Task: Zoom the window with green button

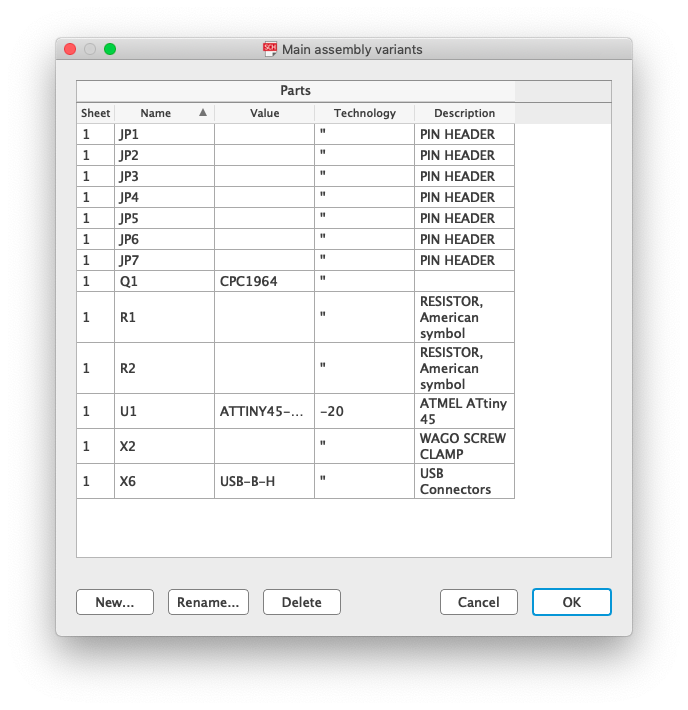Action: click(x=110, y=49)
